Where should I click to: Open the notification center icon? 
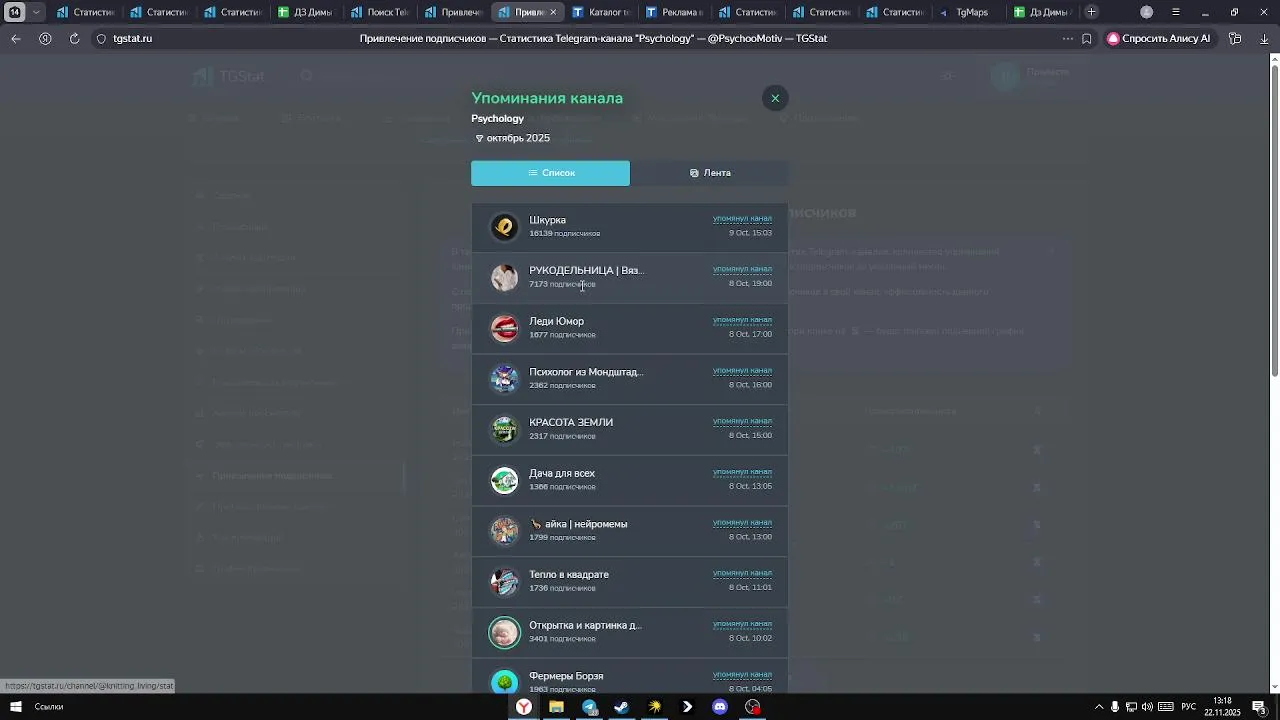pyautogui.click(x=1259, y=707)
